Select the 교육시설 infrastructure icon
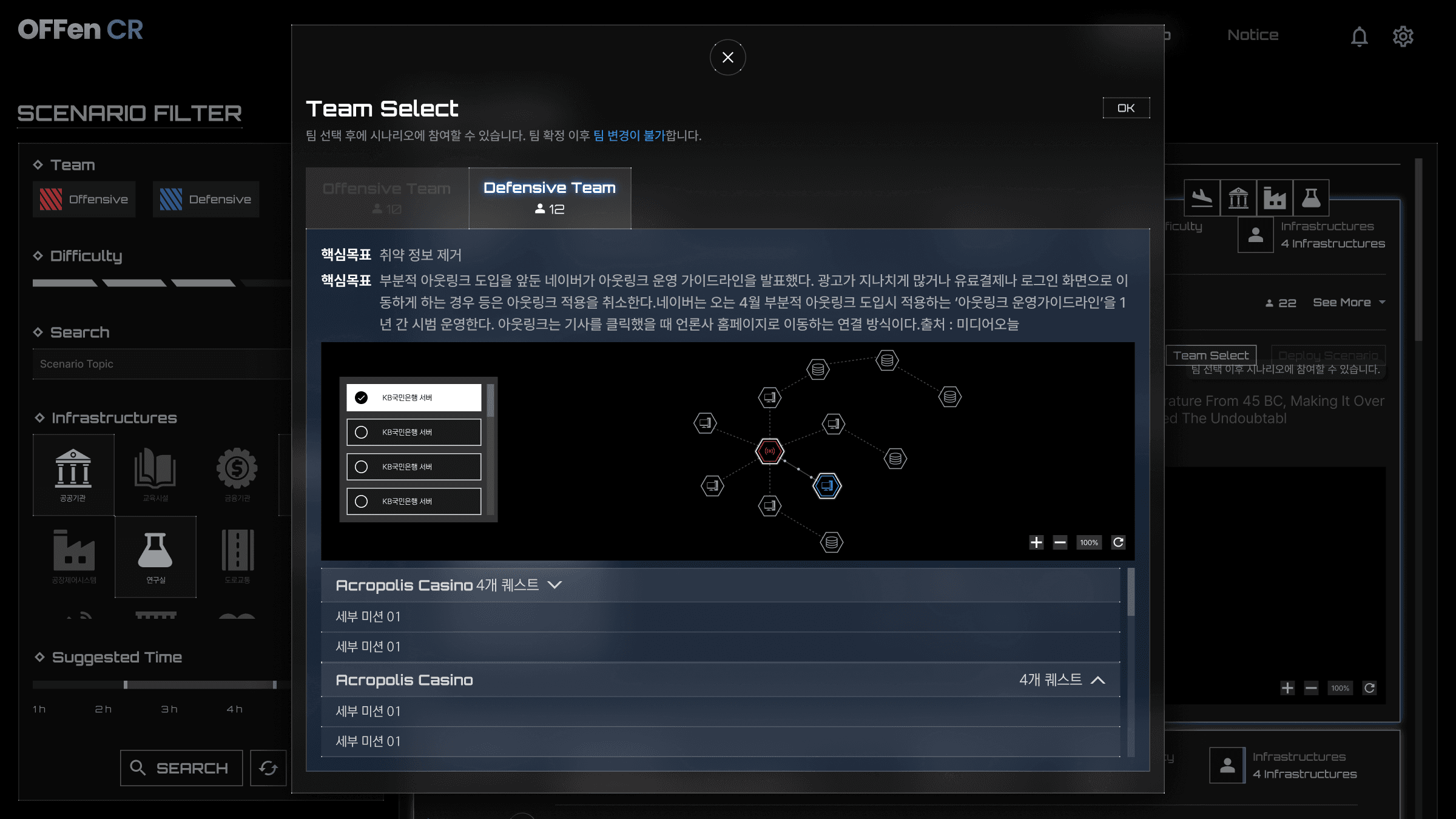Image resolution: width=1456 pixels, height=819 pixels. tap(155, 474)
